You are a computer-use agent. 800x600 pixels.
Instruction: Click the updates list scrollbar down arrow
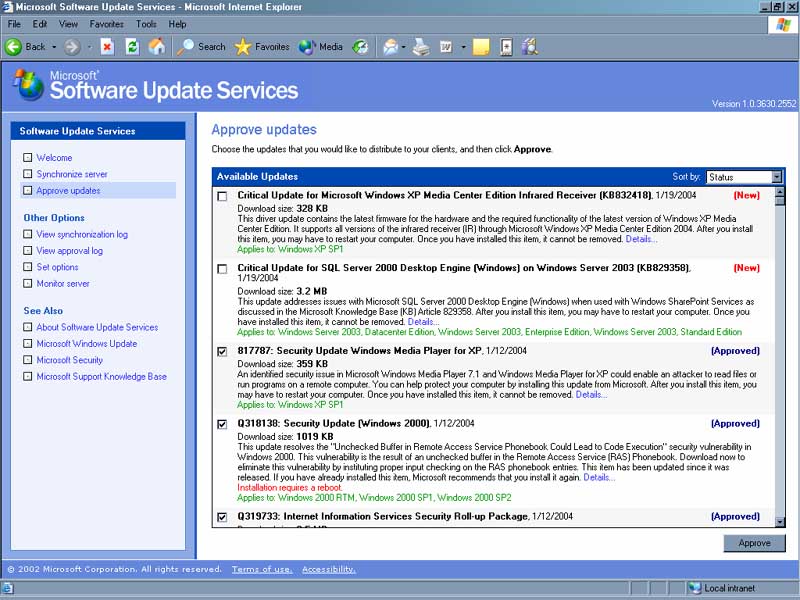pyautogui.click(x=780, y=521)
